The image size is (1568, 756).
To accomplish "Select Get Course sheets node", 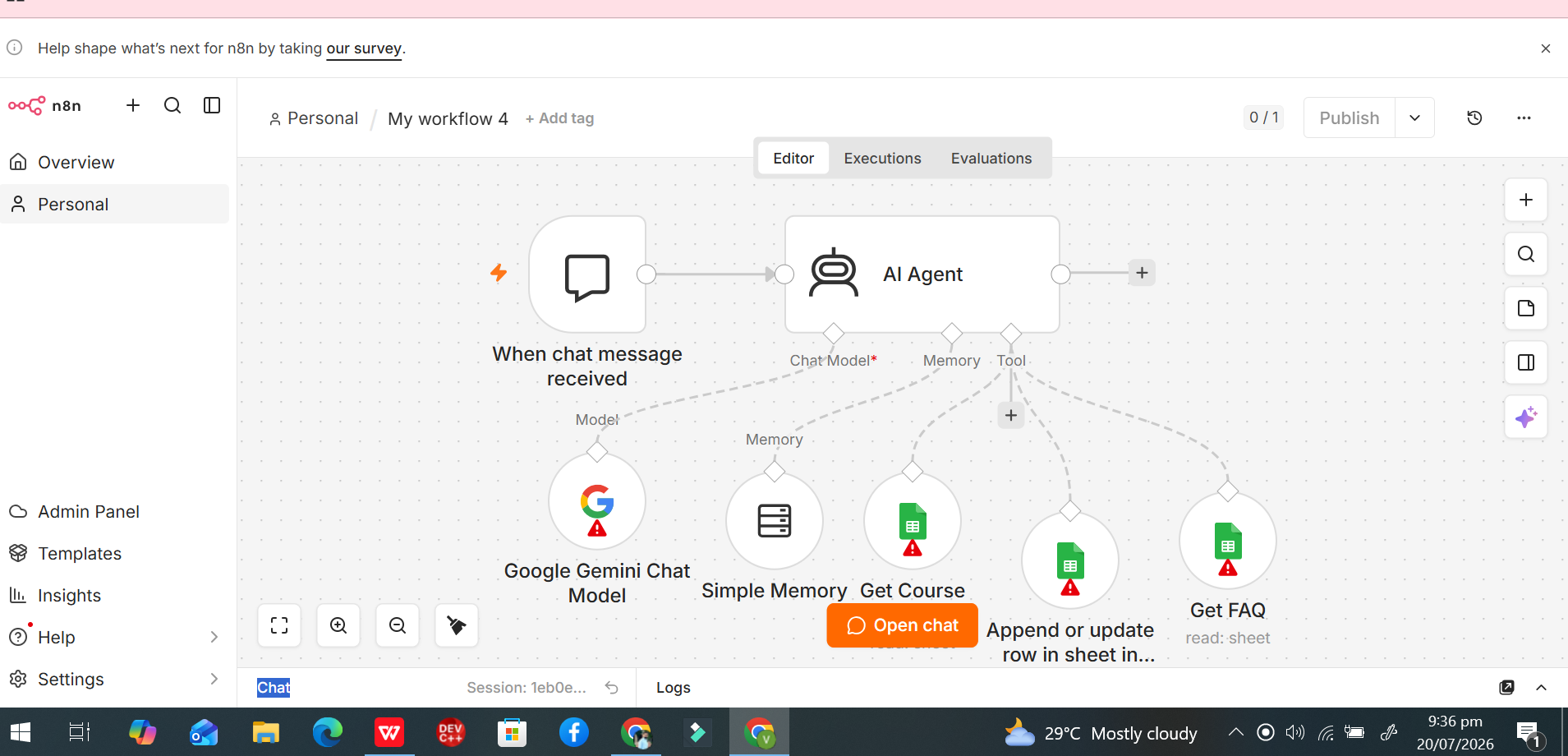I will 913,521.
